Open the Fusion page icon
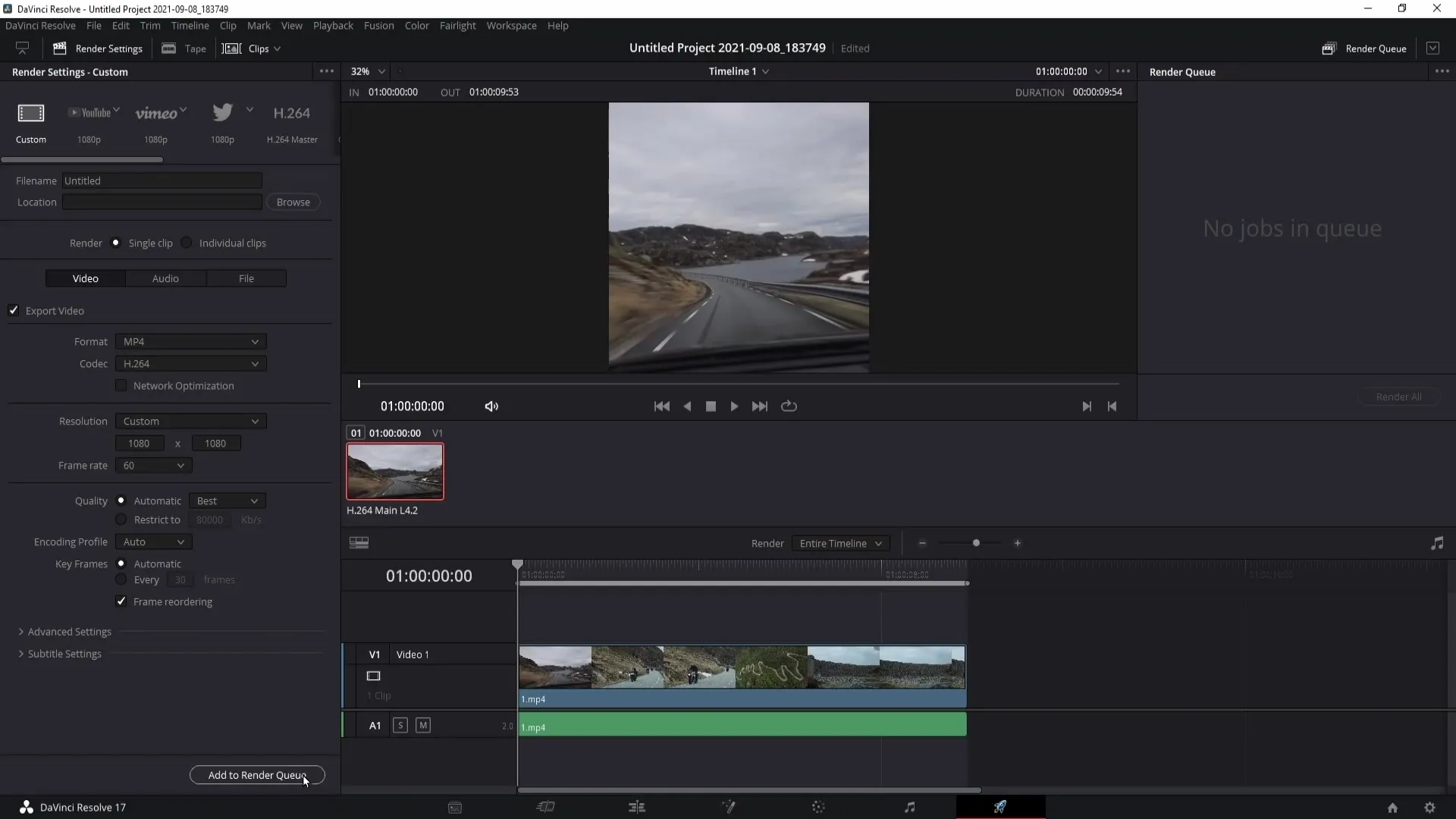 728,807
